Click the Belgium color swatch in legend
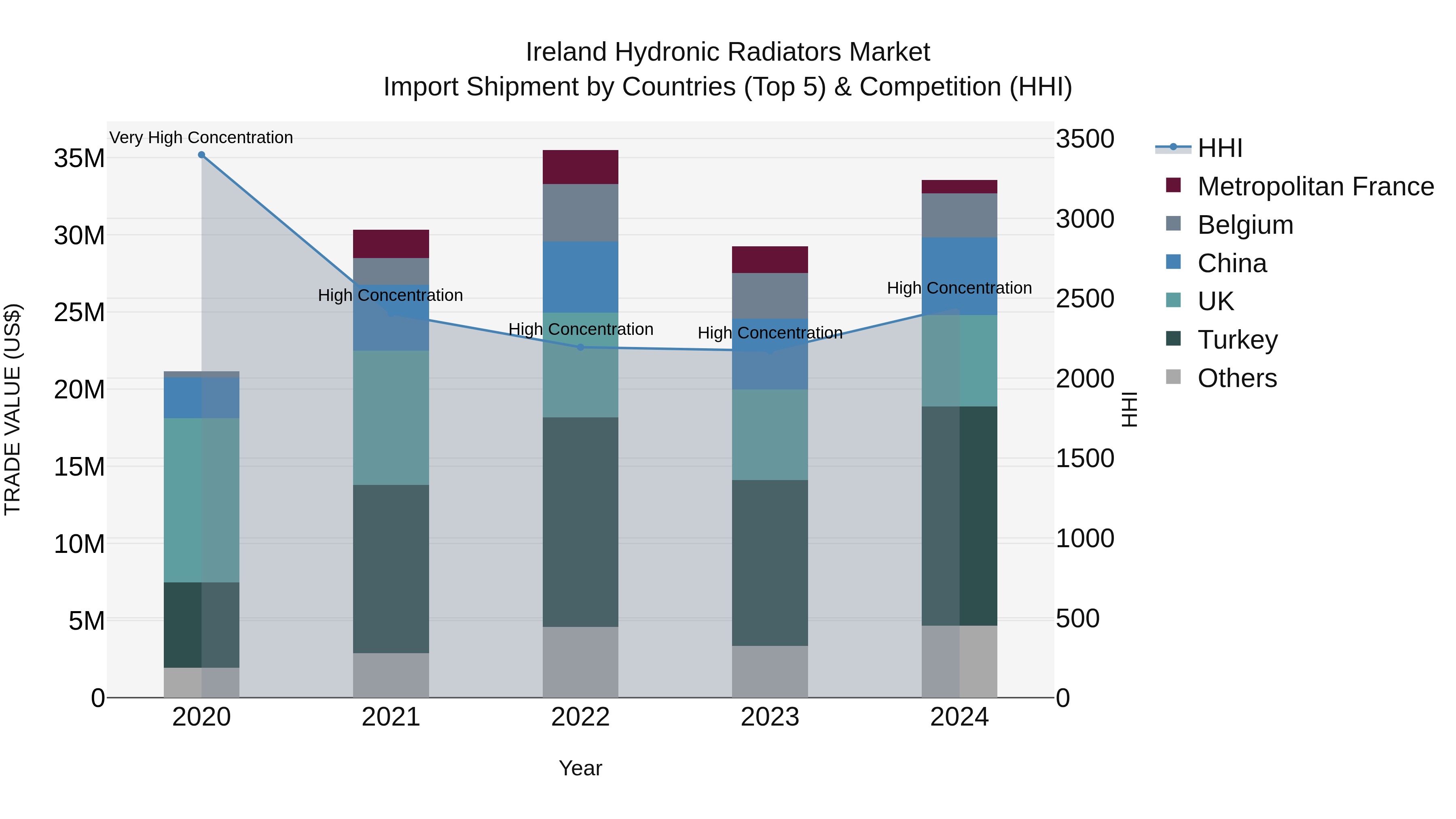The width and height of the screenshot is (1456, 819). [1173, 223]
